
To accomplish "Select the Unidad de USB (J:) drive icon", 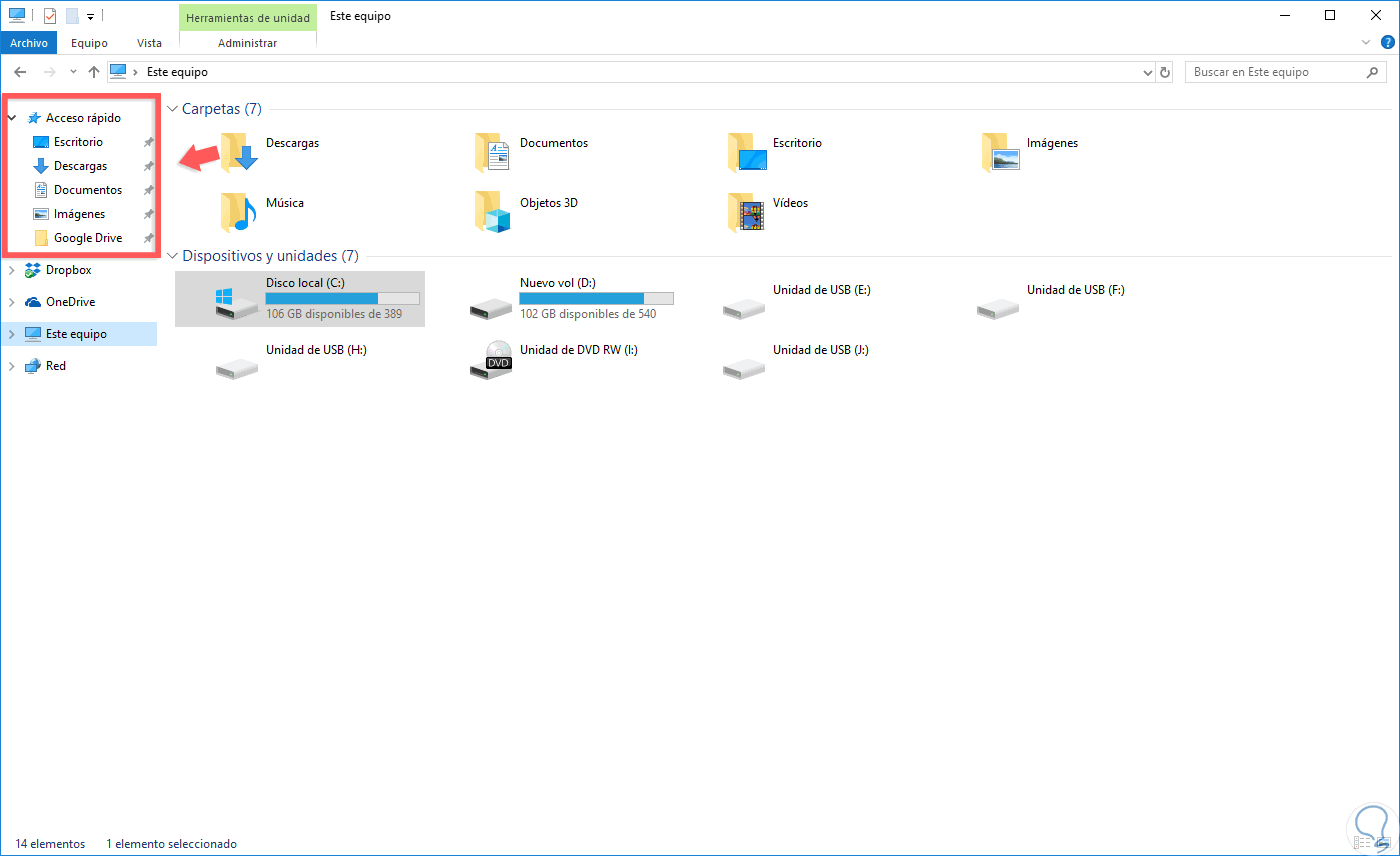I will (x=744, y=367).
